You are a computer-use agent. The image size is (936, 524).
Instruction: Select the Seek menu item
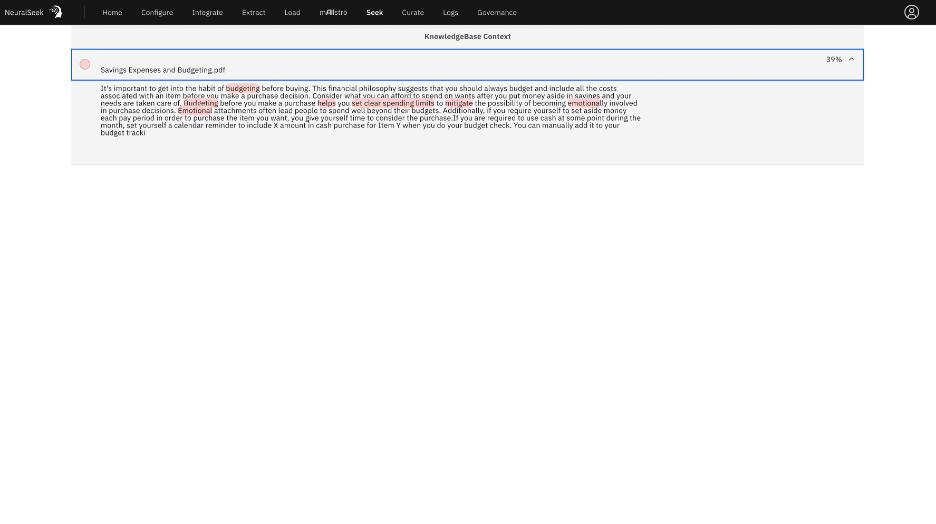pyautogui.click(x=374, y=13)
